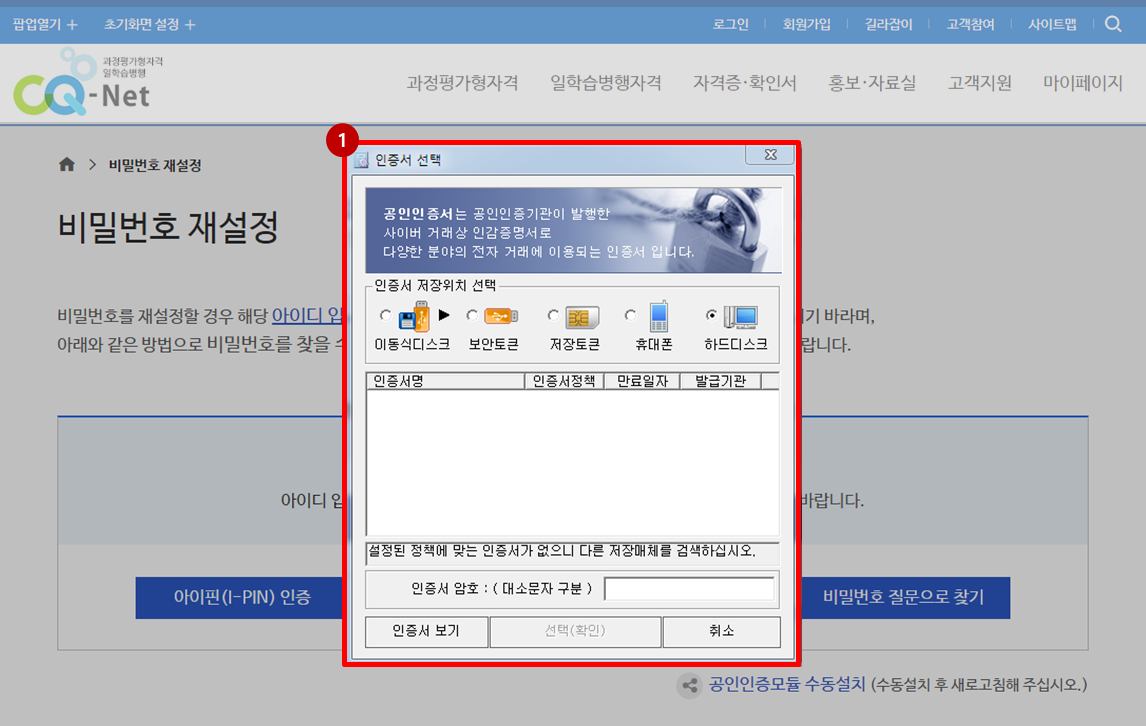Click the home breadcrumb icon
Image resolution: width=1146 pixels, height=726 pixels.
(x=67, y=165)
